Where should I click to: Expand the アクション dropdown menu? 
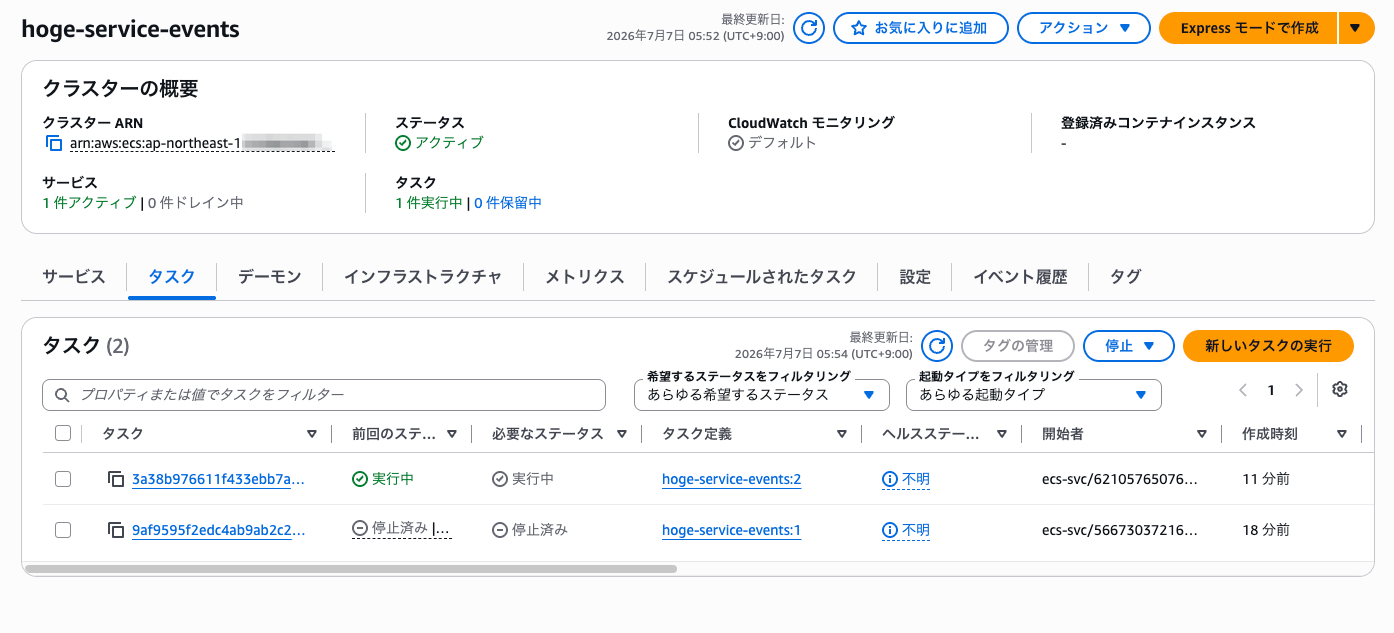pos(1084,28)
